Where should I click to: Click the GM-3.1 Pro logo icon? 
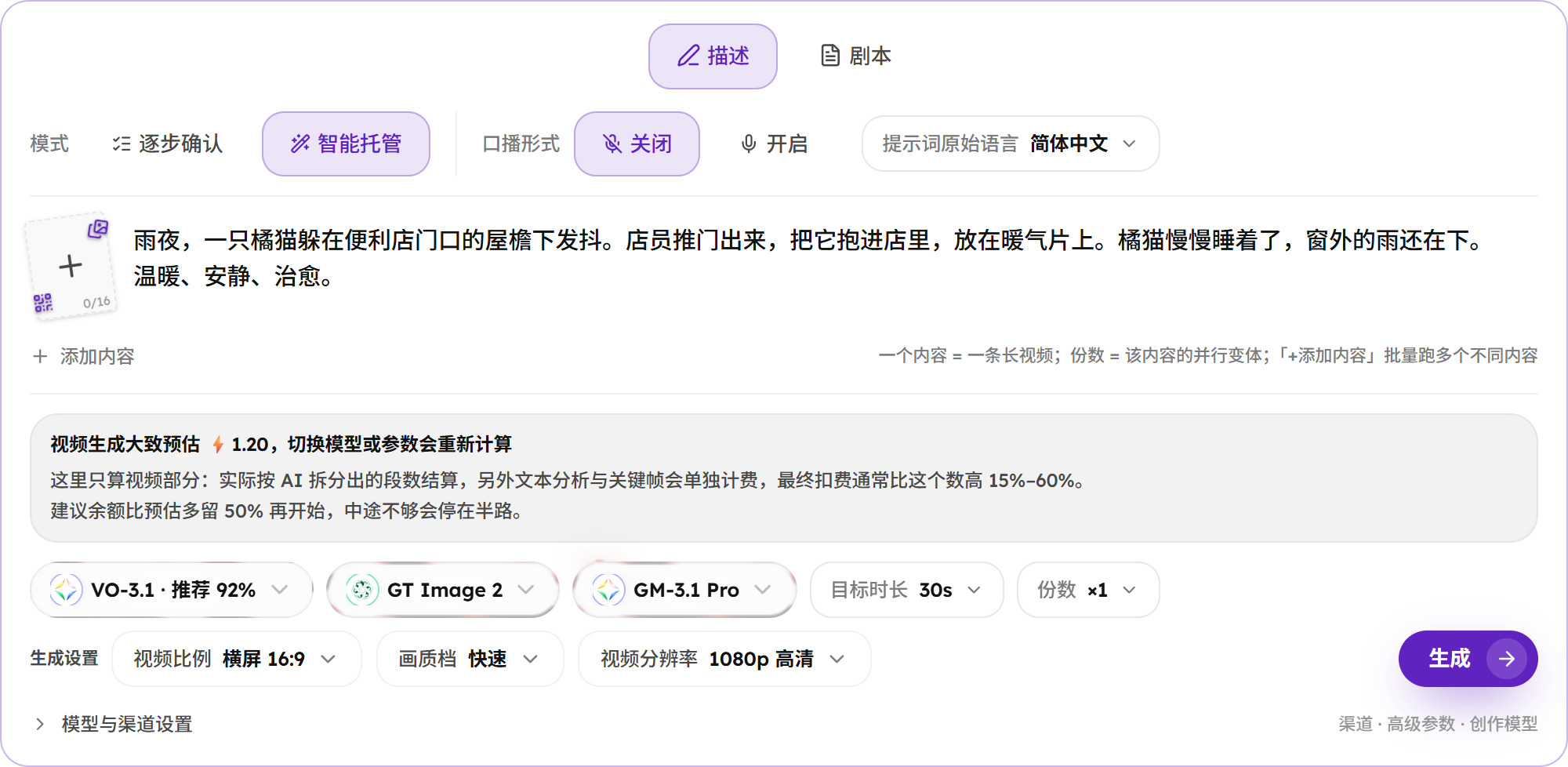(608, 590)
